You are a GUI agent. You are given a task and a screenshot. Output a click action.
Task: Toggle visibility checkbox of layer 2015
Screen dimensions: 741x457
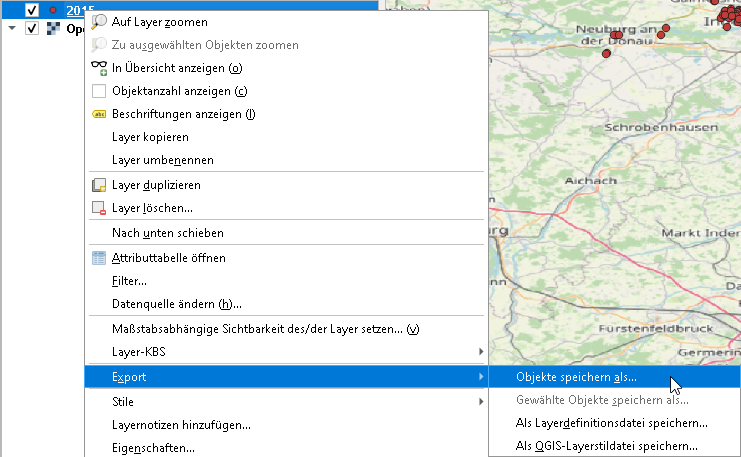click(x=32, y=9)
